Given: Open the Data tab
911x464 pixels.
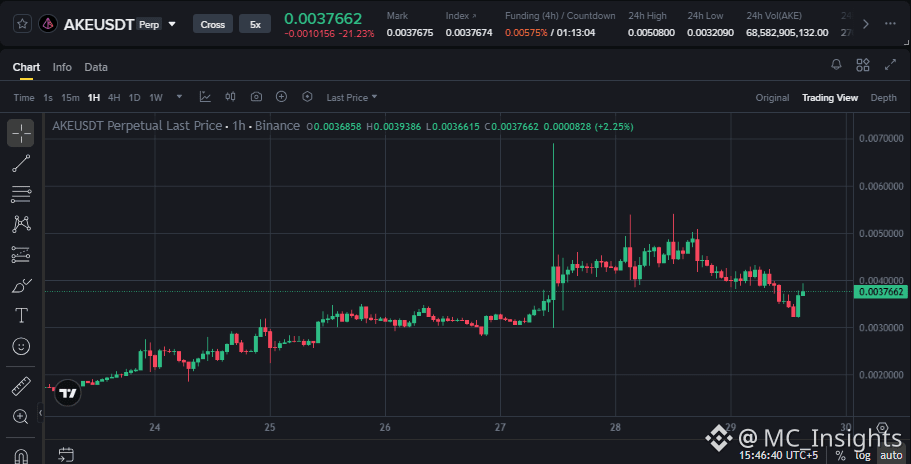Looking at the screenshot, I should [x=96, y=67].
